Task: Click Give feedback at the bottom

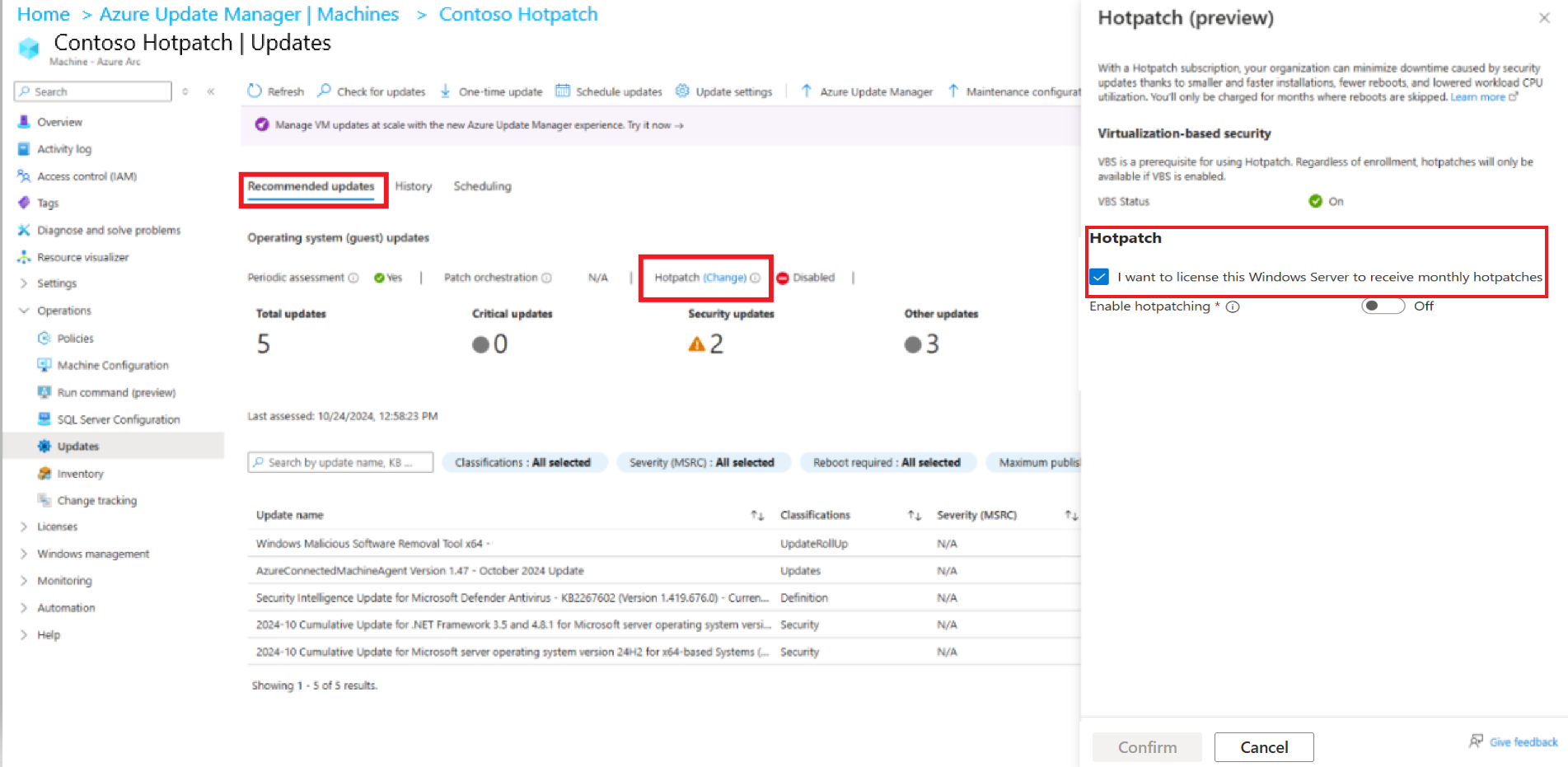Action: tap(1521, 741)
